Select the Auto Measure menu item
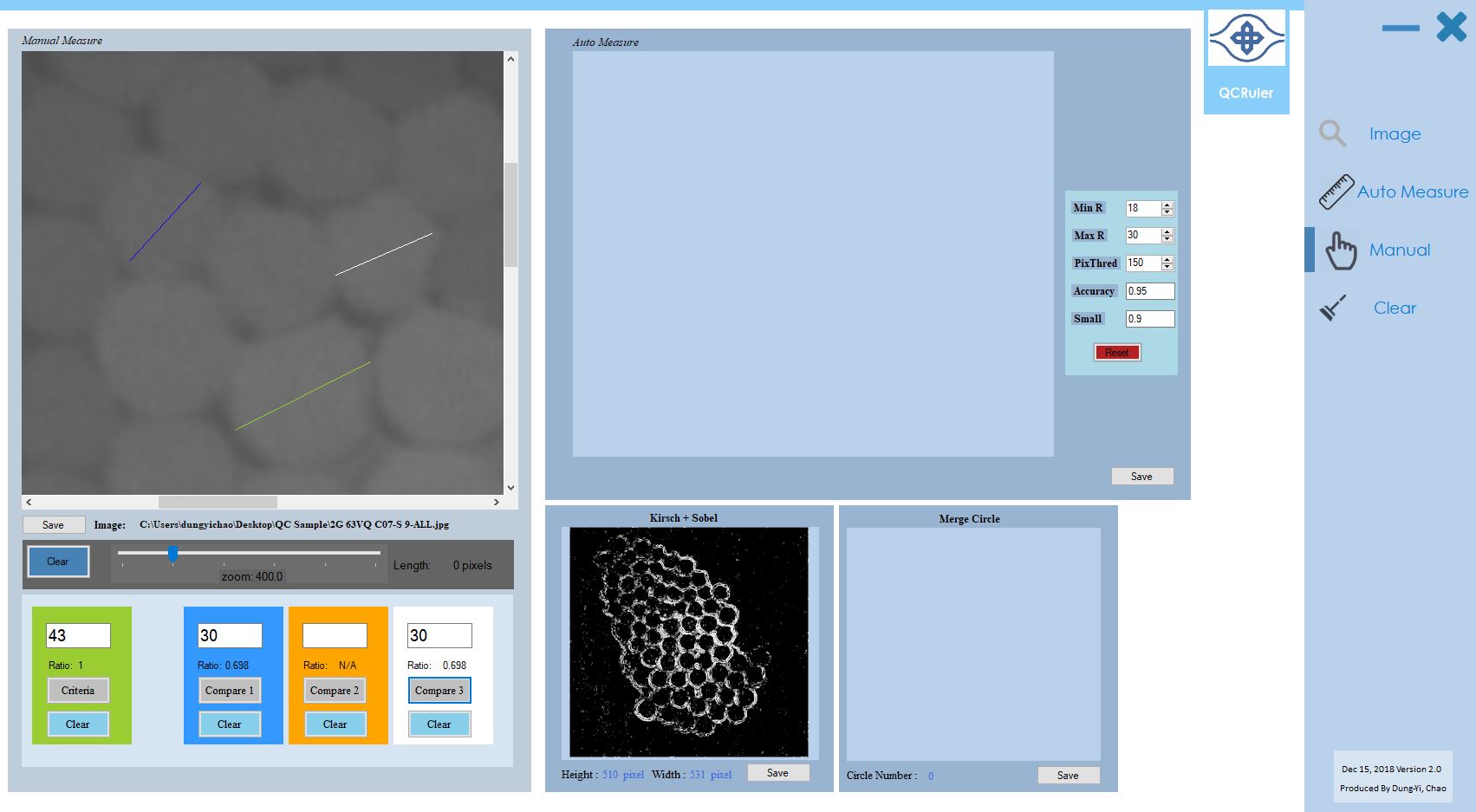 [1413, 192]
